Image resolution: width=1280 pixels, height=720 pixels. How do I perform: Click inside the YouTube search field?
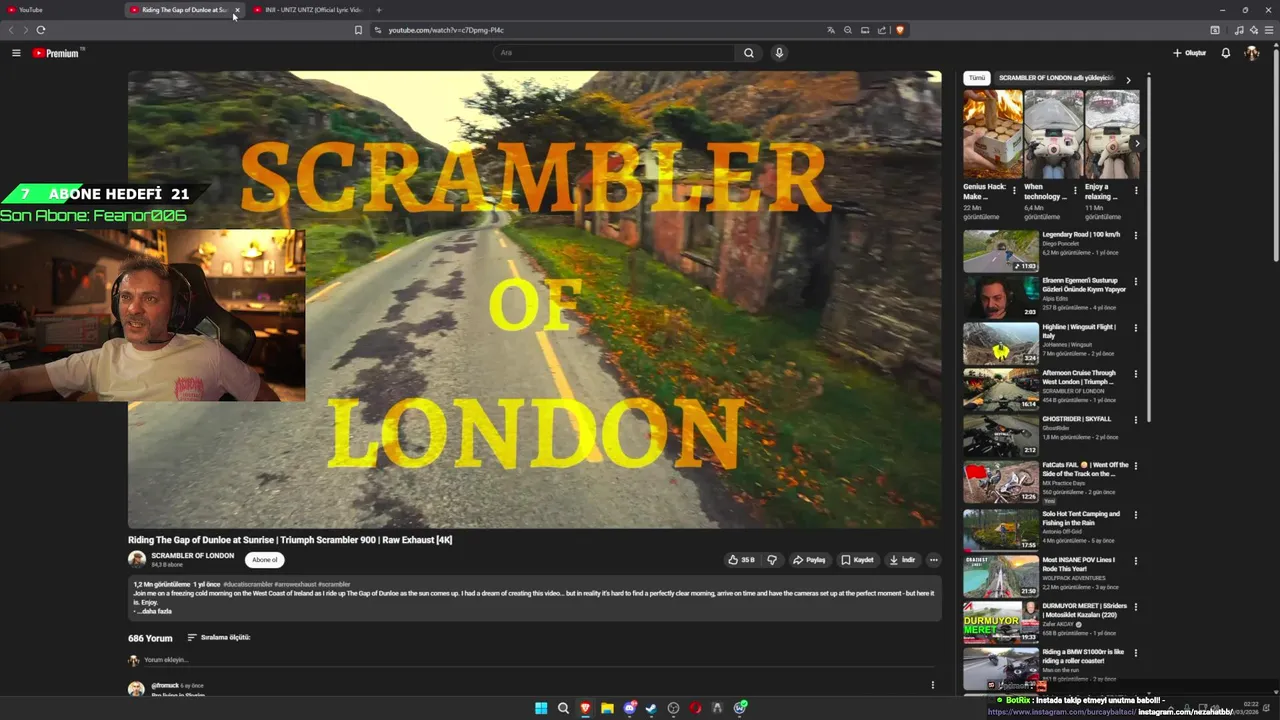tap(615, 53)
